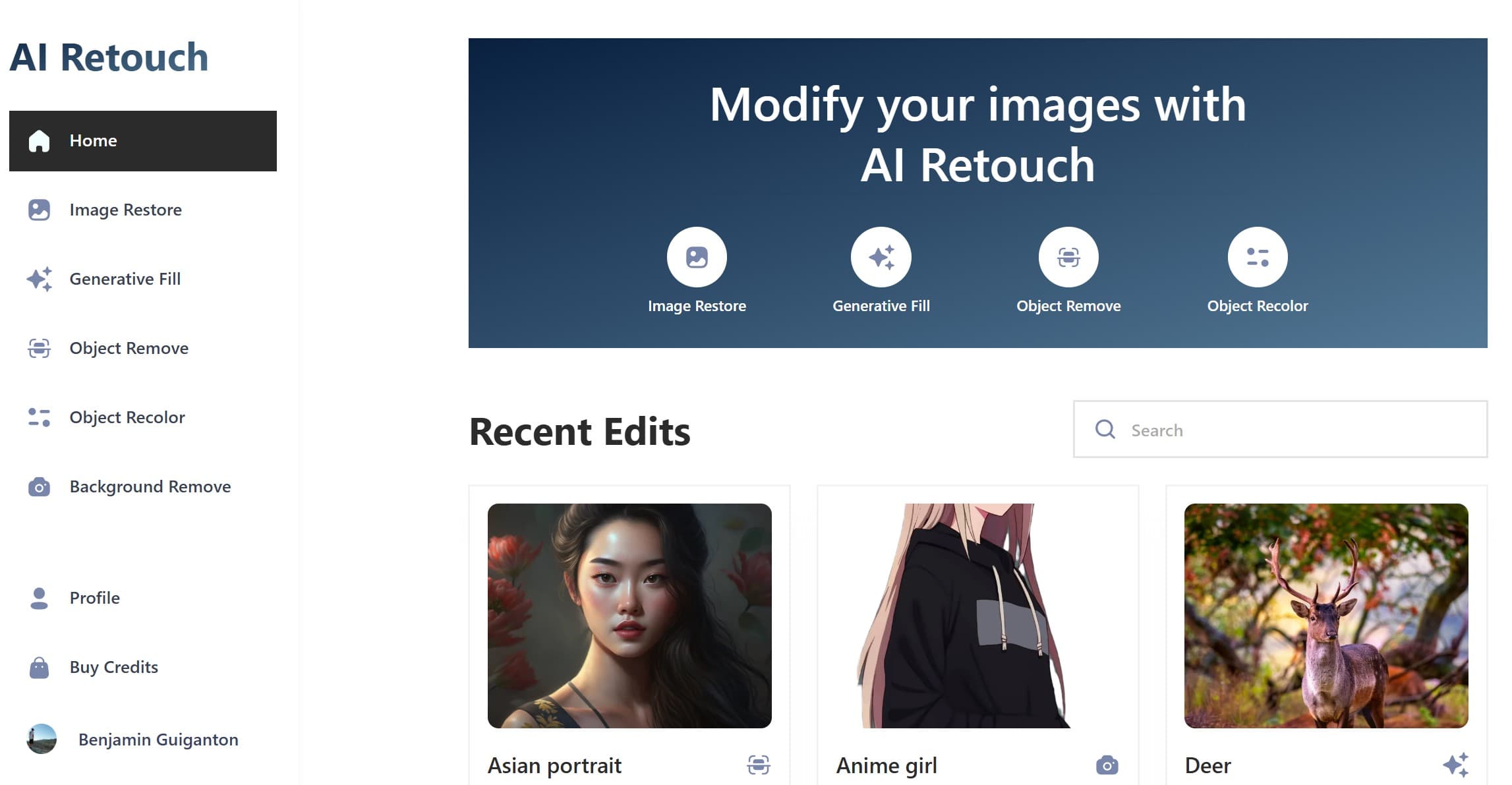Click the camera icon on the Anime girl card
Viewport: 1512px width, 785px height.
click(1107, 765)
